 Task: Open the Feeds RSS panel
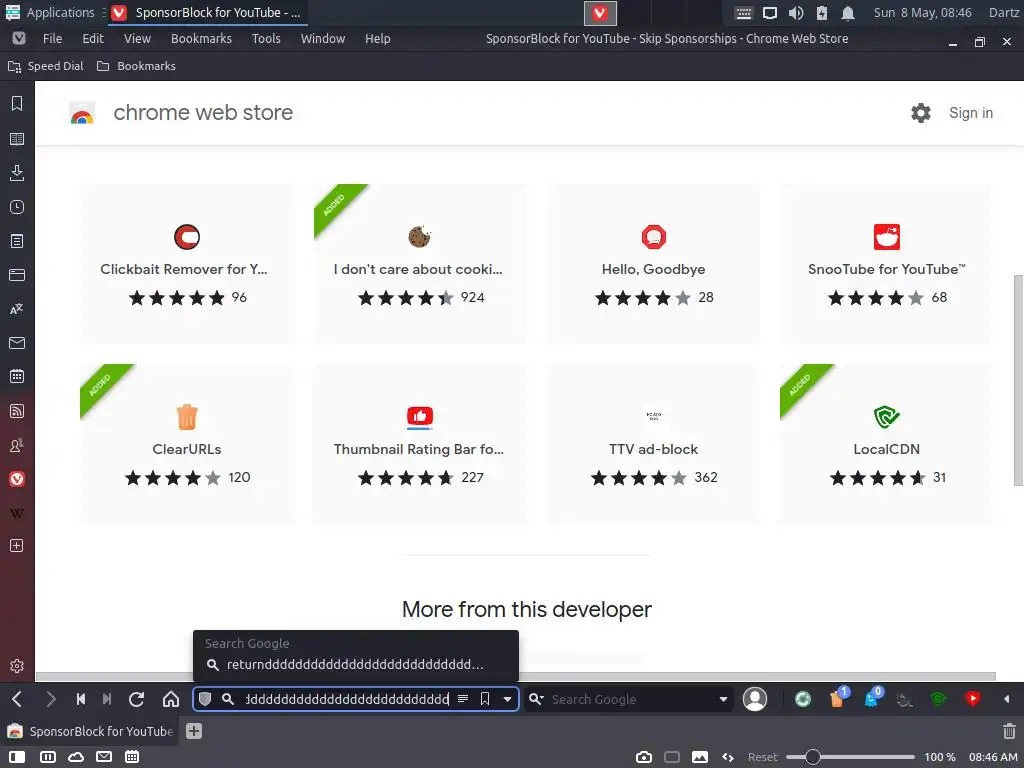coord(17,411)
